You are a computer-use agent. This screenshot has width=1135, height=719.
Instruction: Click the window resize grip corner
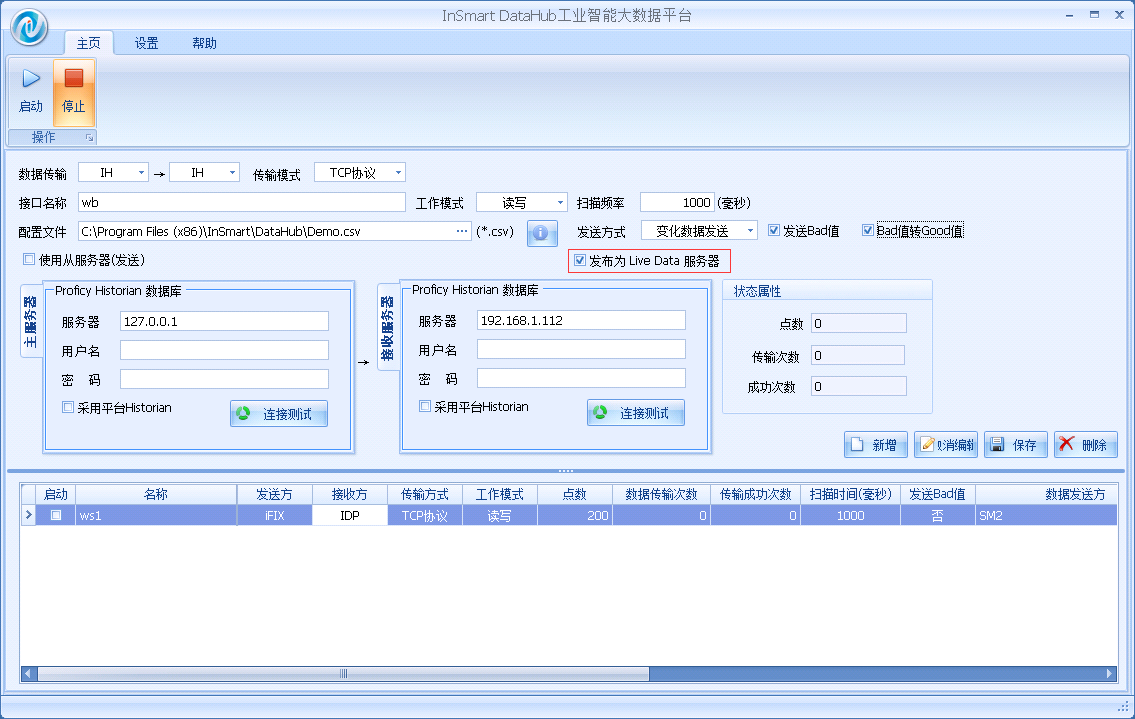point(1124,707)
